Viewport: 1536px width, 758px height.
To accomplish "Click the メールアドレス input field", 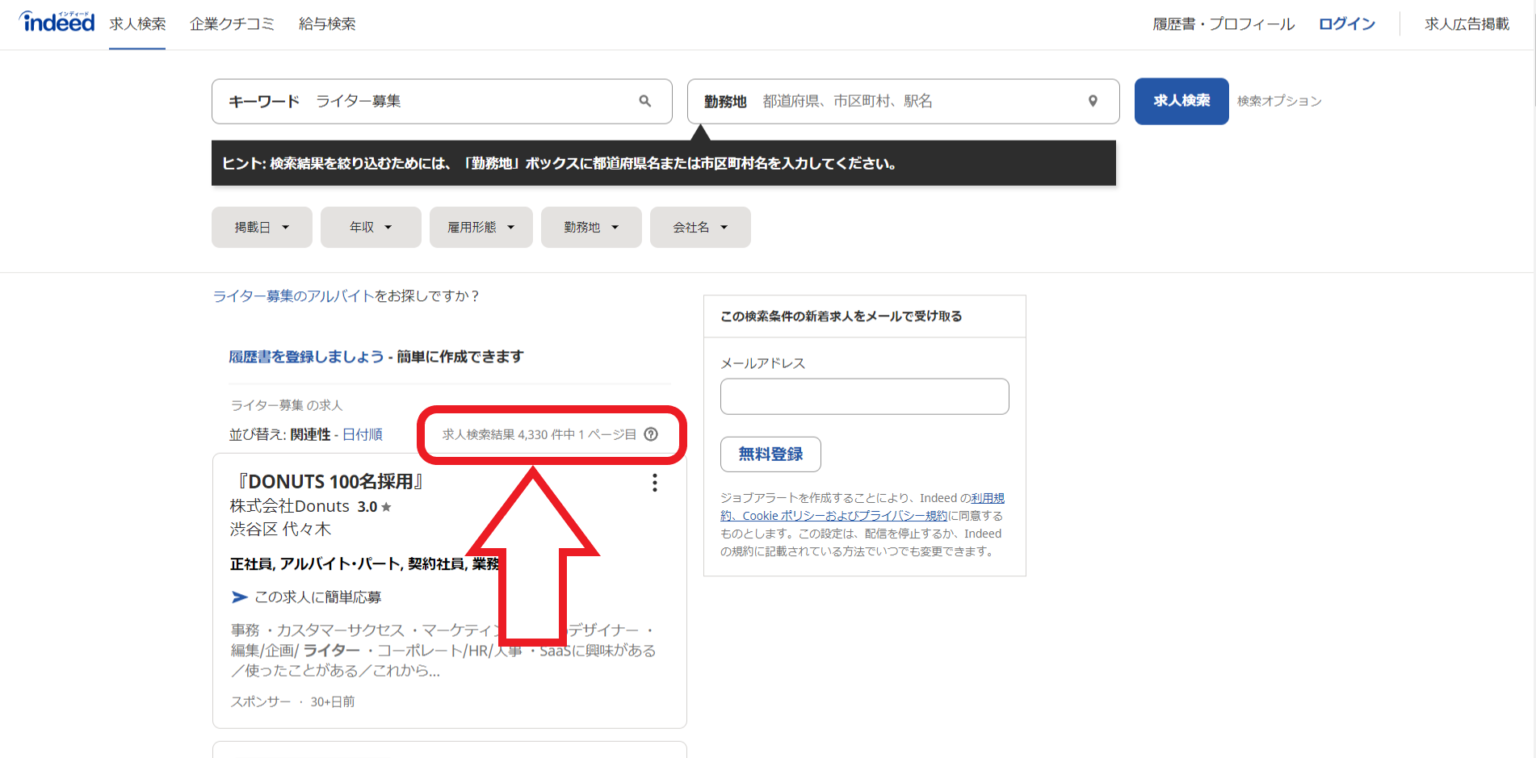I will click(x=864, y=396).
